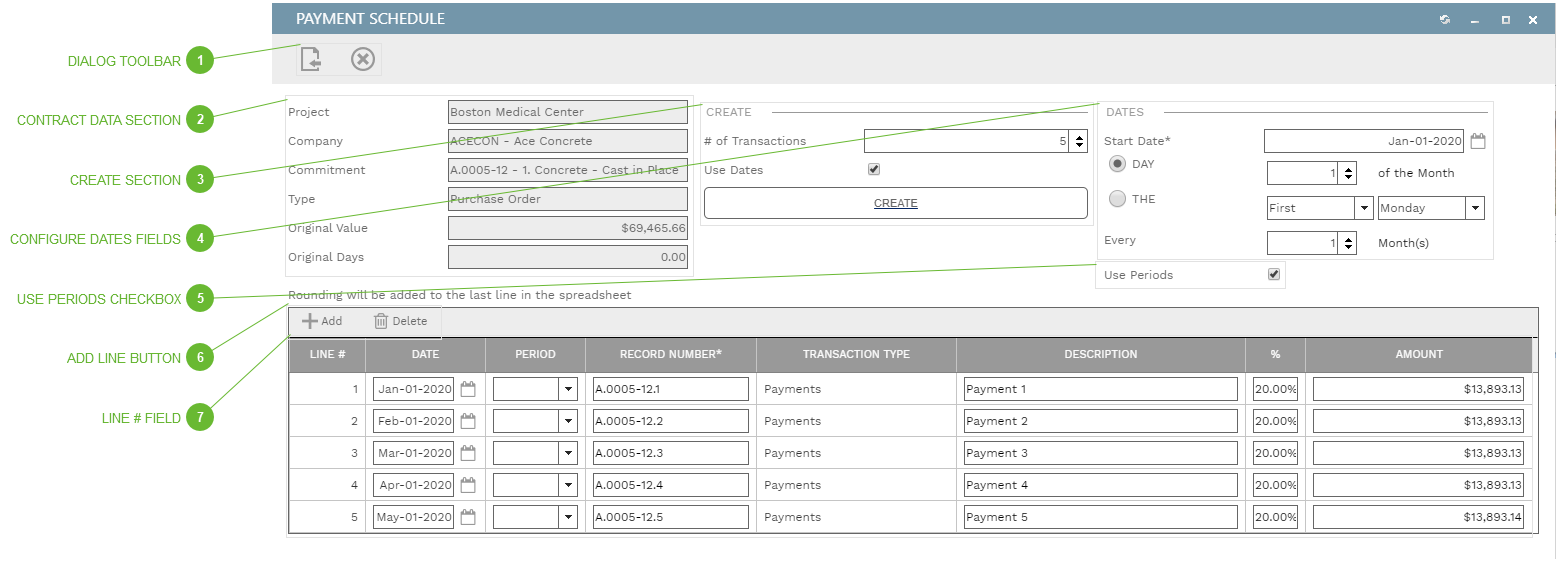This screenshot has height=562, width=1559.
Task: Click the $13,893.14 amount field
Action: tap(1419, 517)
